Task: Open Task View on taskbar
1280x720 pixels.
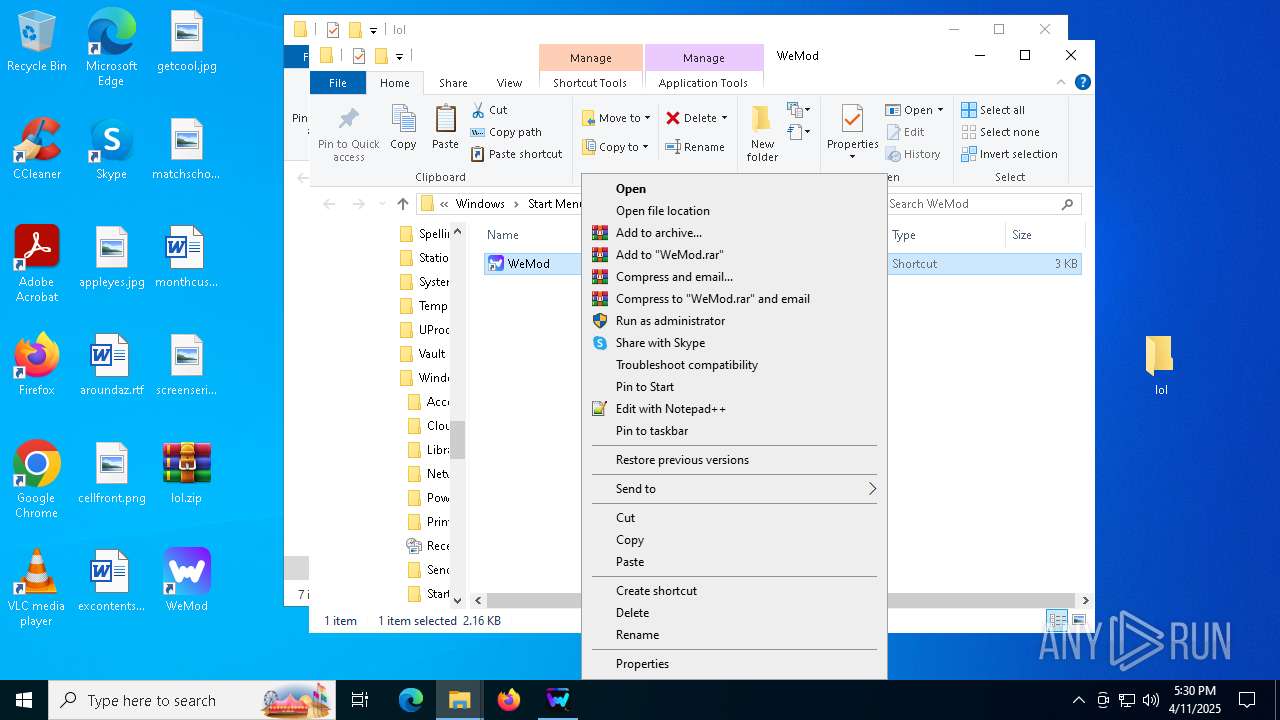Action: (360, 700)
